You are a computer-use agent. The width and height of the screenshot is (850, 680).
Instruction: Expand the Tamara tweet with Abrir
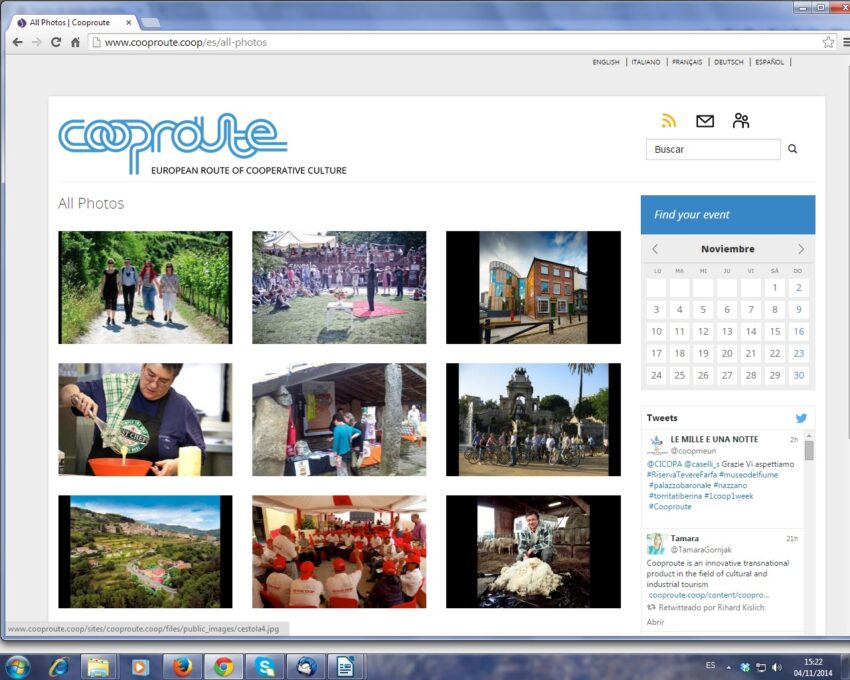tap(655, 622)
